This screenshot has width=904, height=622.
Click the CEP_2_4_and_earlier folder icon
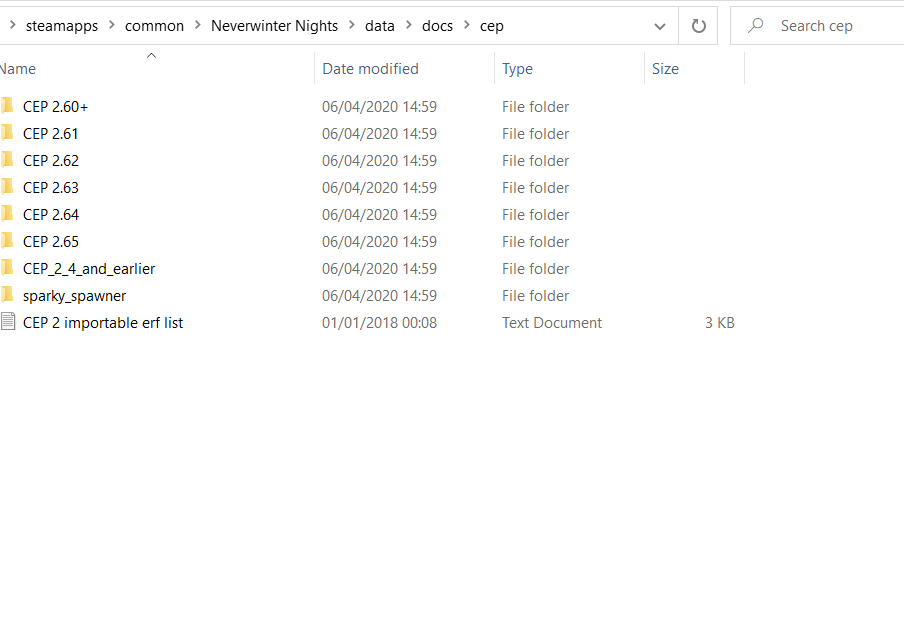tap(7, 268)
